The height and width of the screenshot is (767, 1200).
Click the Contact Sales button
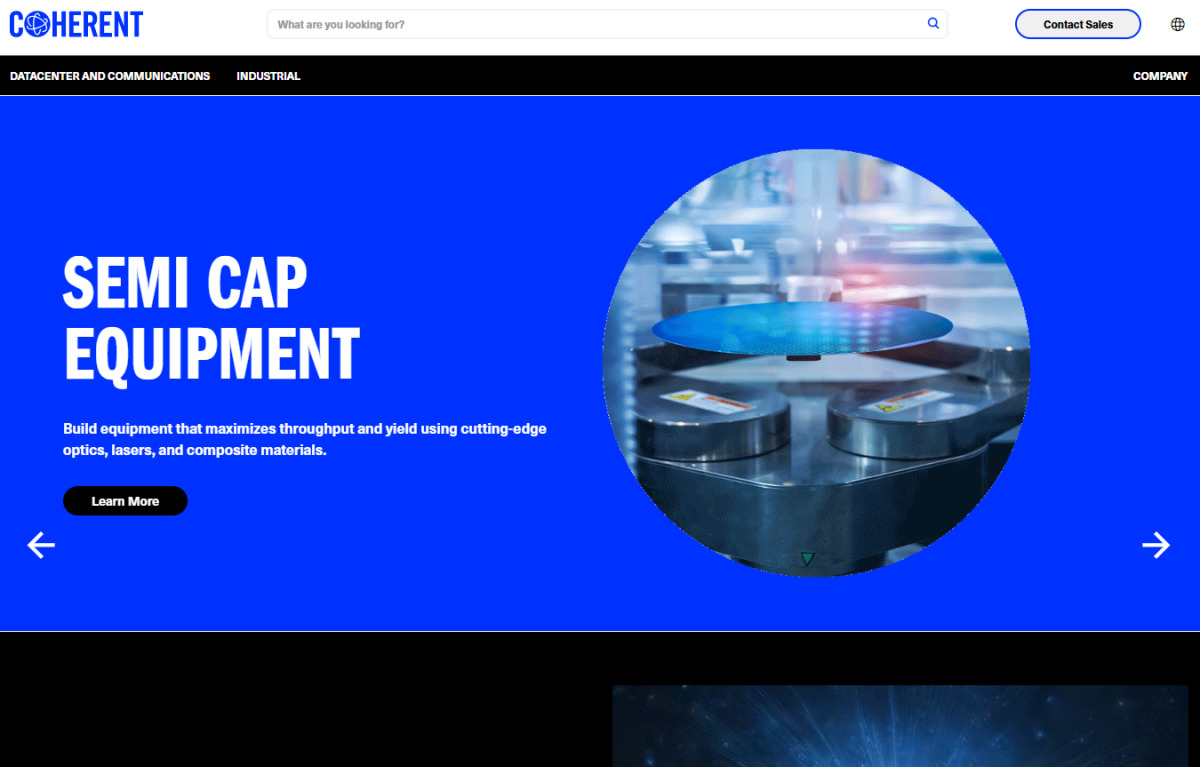click(x=1078, y=24)
